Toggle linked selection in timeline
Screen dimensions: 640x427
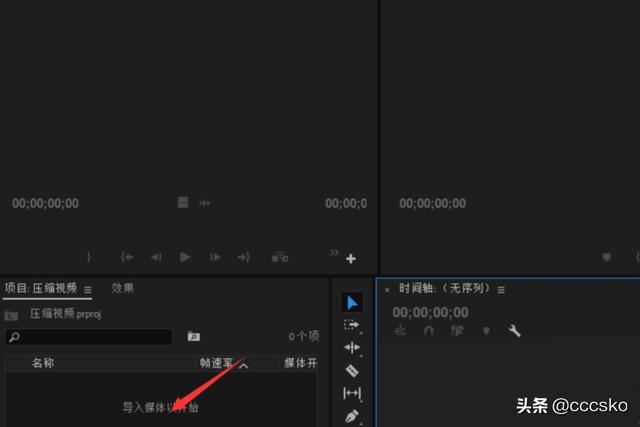click(458, 331)
